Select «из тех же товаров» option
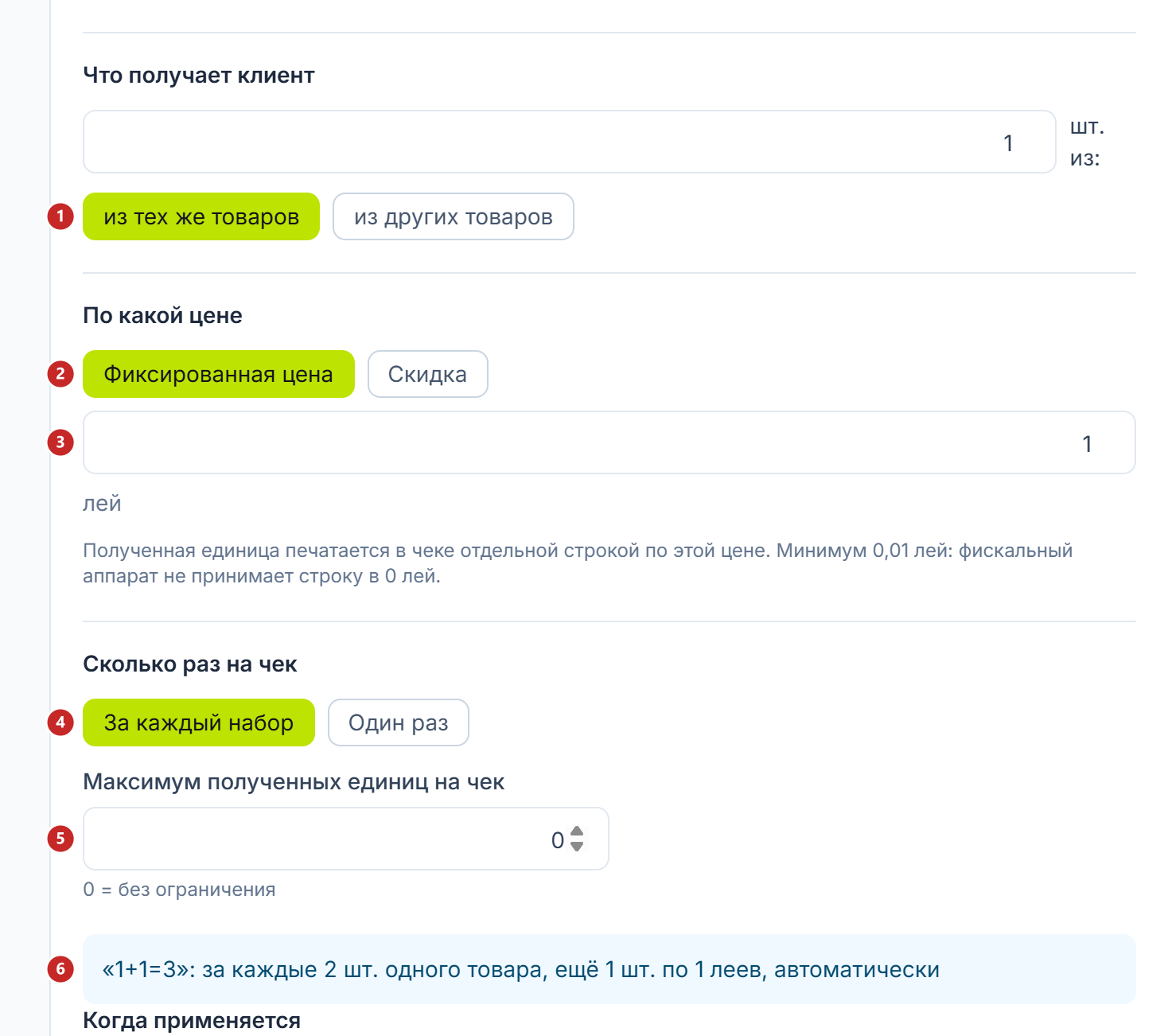1168x1036 pixels. 201,216
